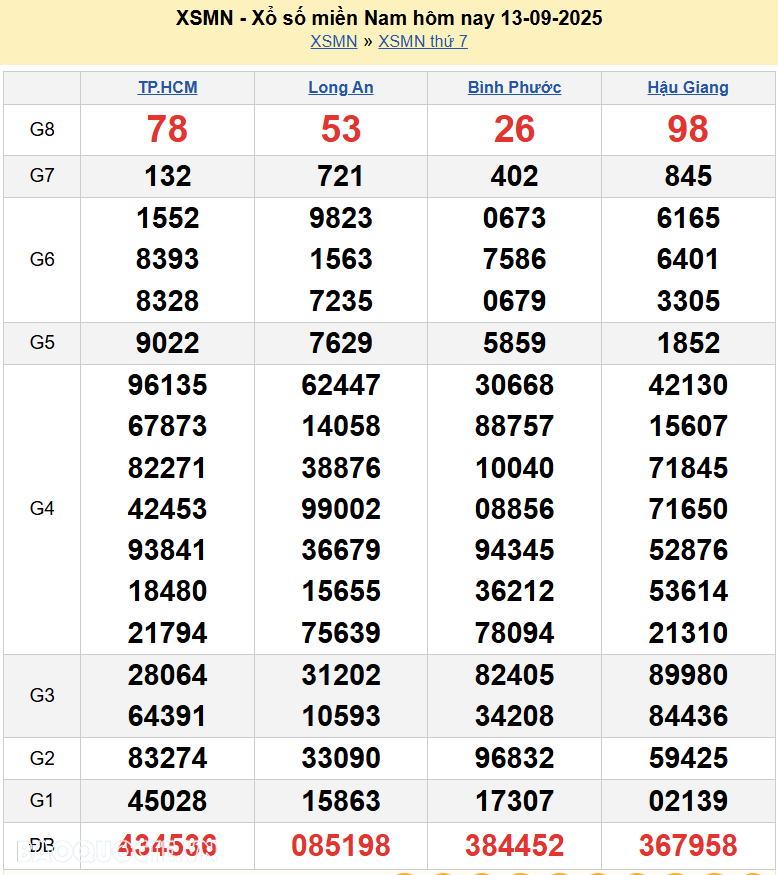Select the special prize number 367958
The width and height of the screenshot is (778, 875).
pyautogui.click(x=688, y=845)
